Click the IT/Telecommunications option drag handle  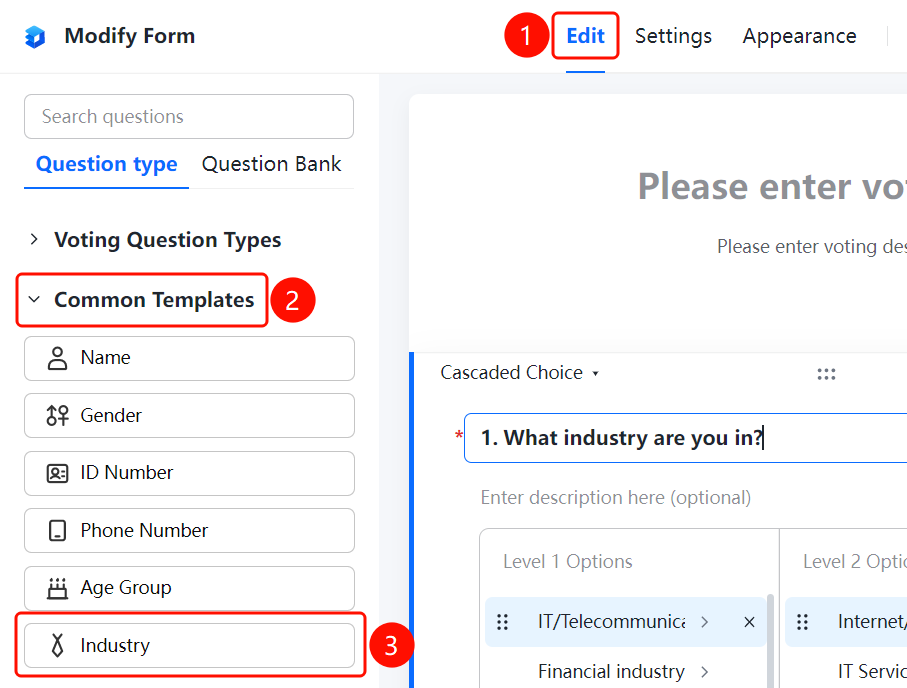tap(503, 622)
